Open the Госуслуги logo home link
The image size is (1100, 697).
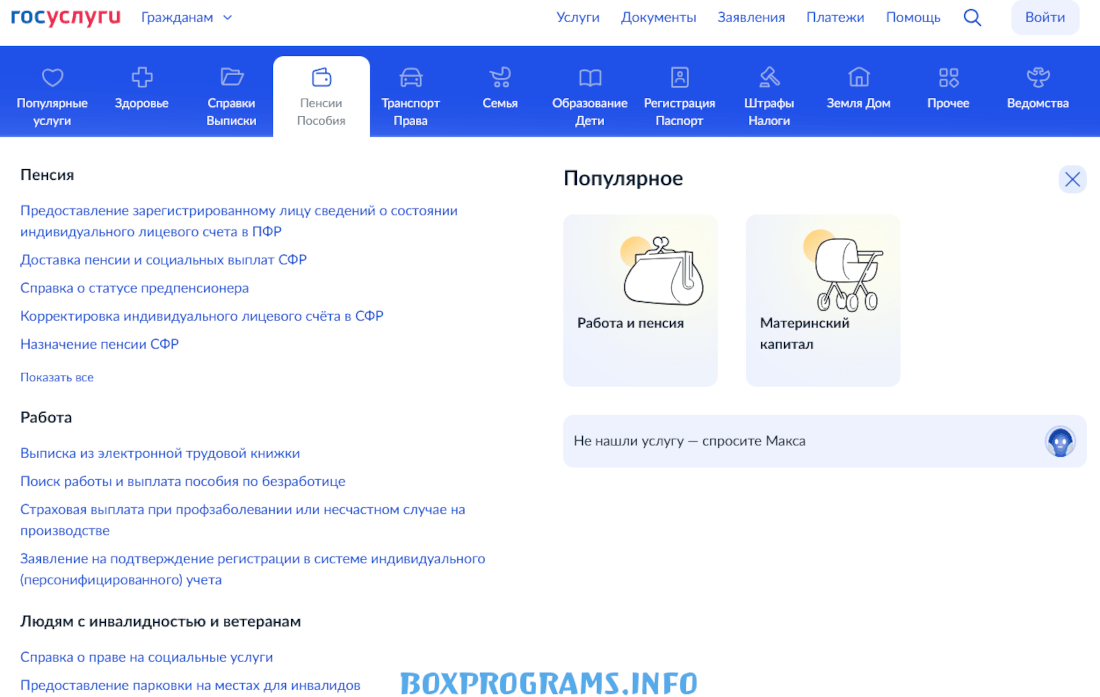point(66,17)
